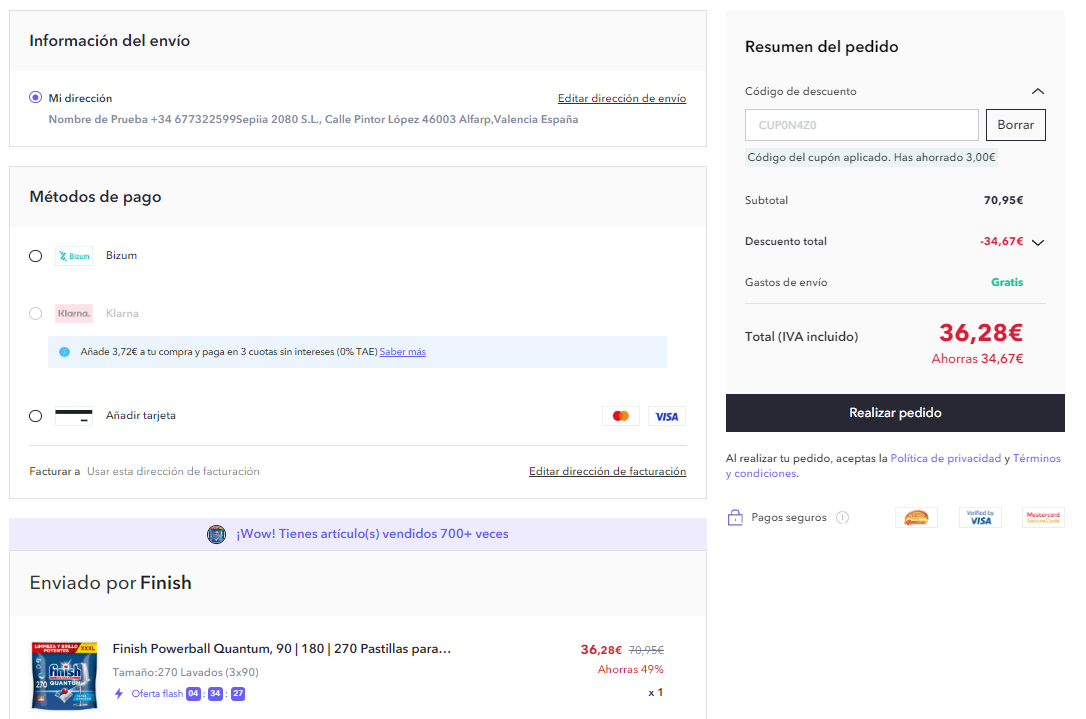Click the Mastercard SecureCode badge

click(x=1043, y=517)
